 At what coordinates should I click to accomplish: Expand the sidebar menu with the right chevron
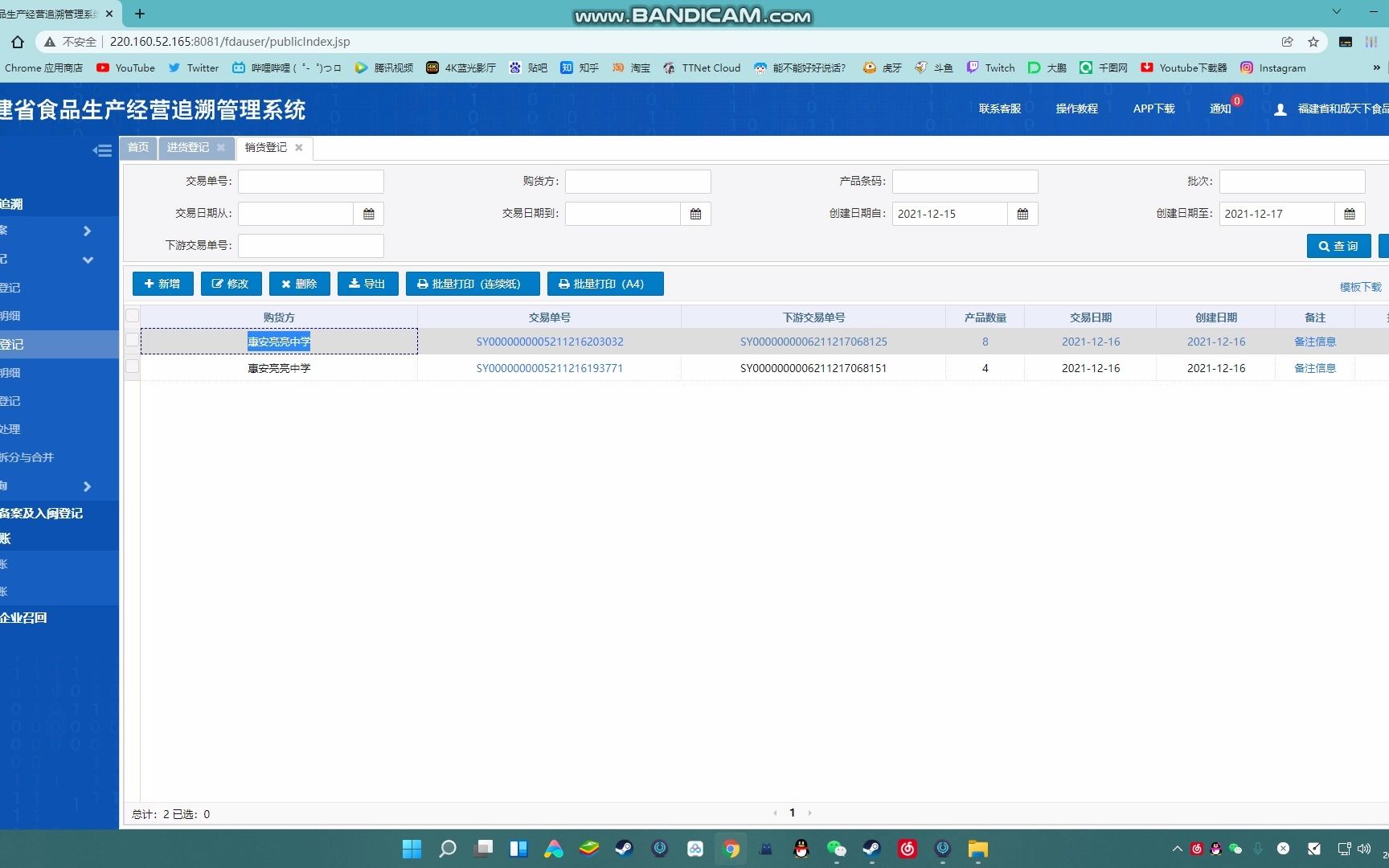pos(87,231)
